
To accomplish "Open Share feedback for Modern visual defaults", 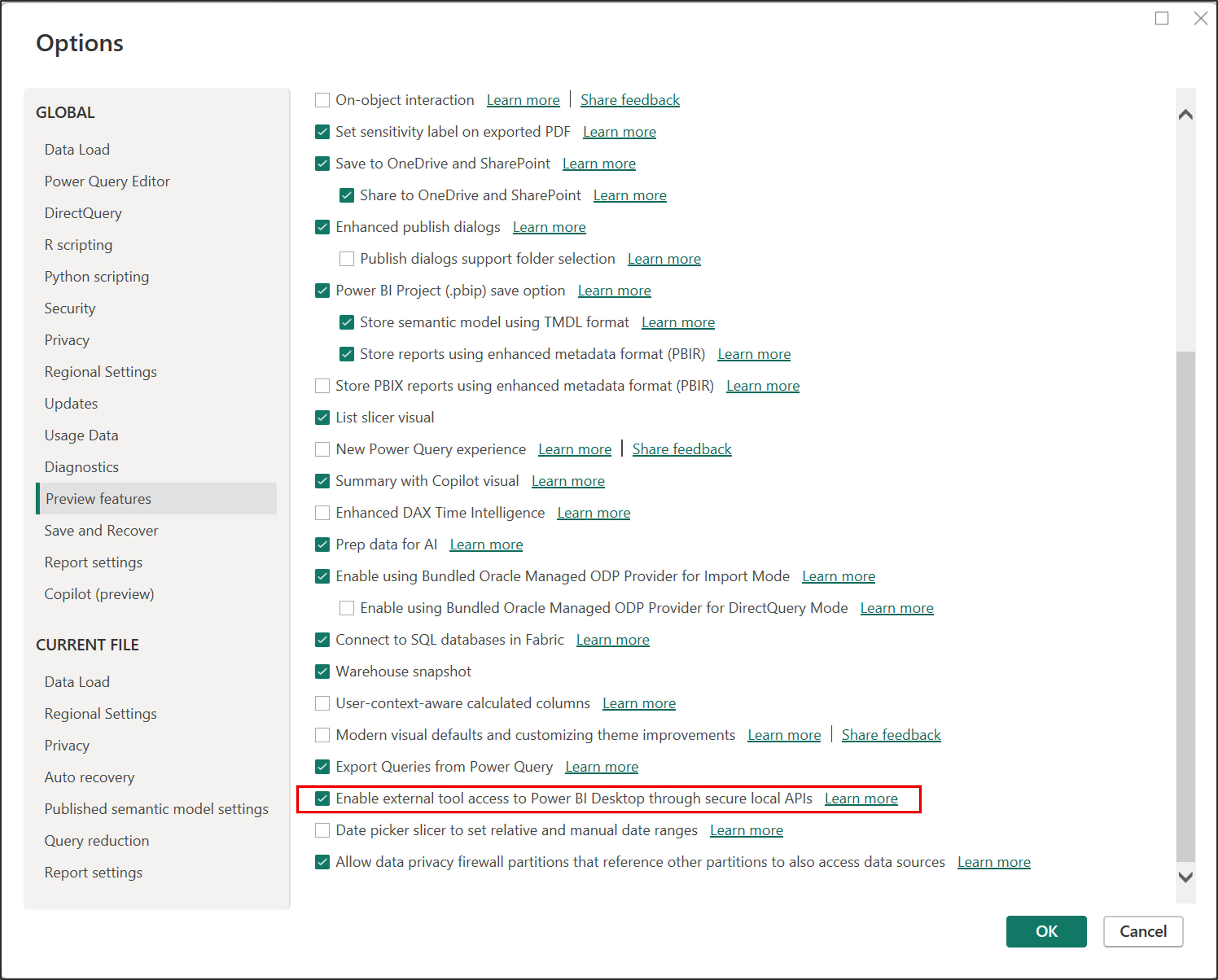I will pos(891,735).
